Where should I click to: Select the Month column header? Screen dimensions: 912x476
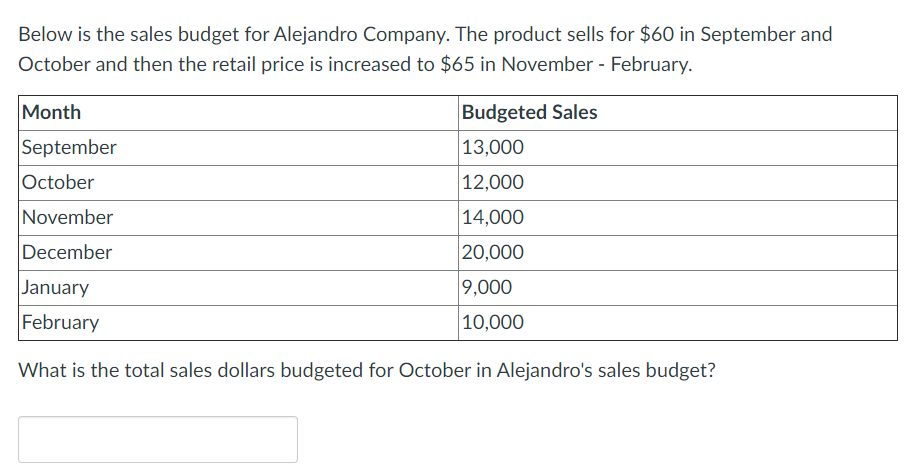[x=51, y=112]
